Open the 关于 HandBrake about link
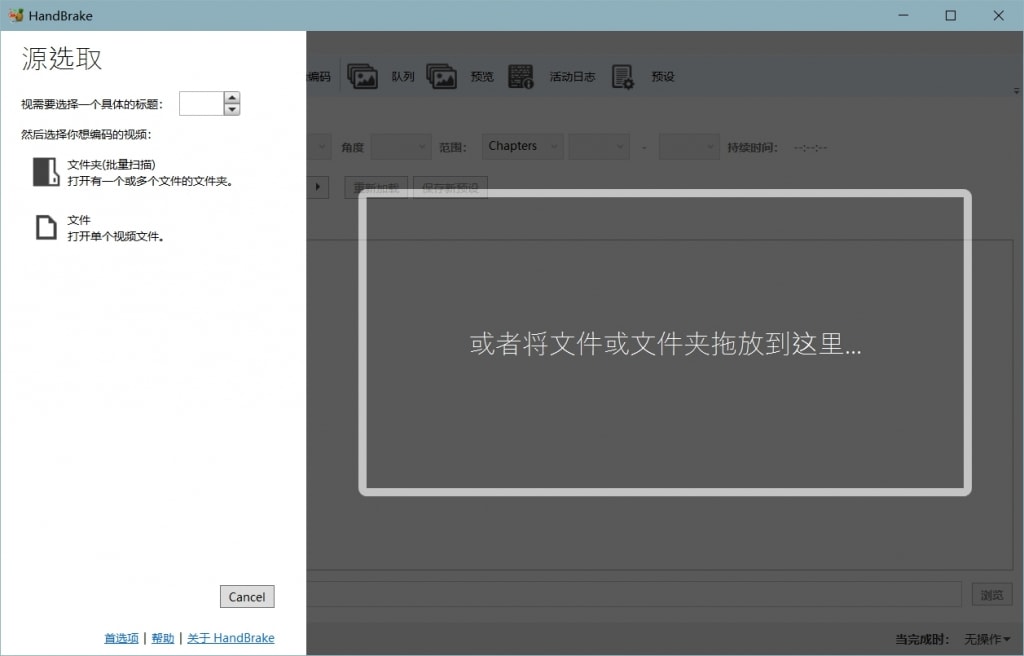1024x656 pixels. (x=231, y=638)
